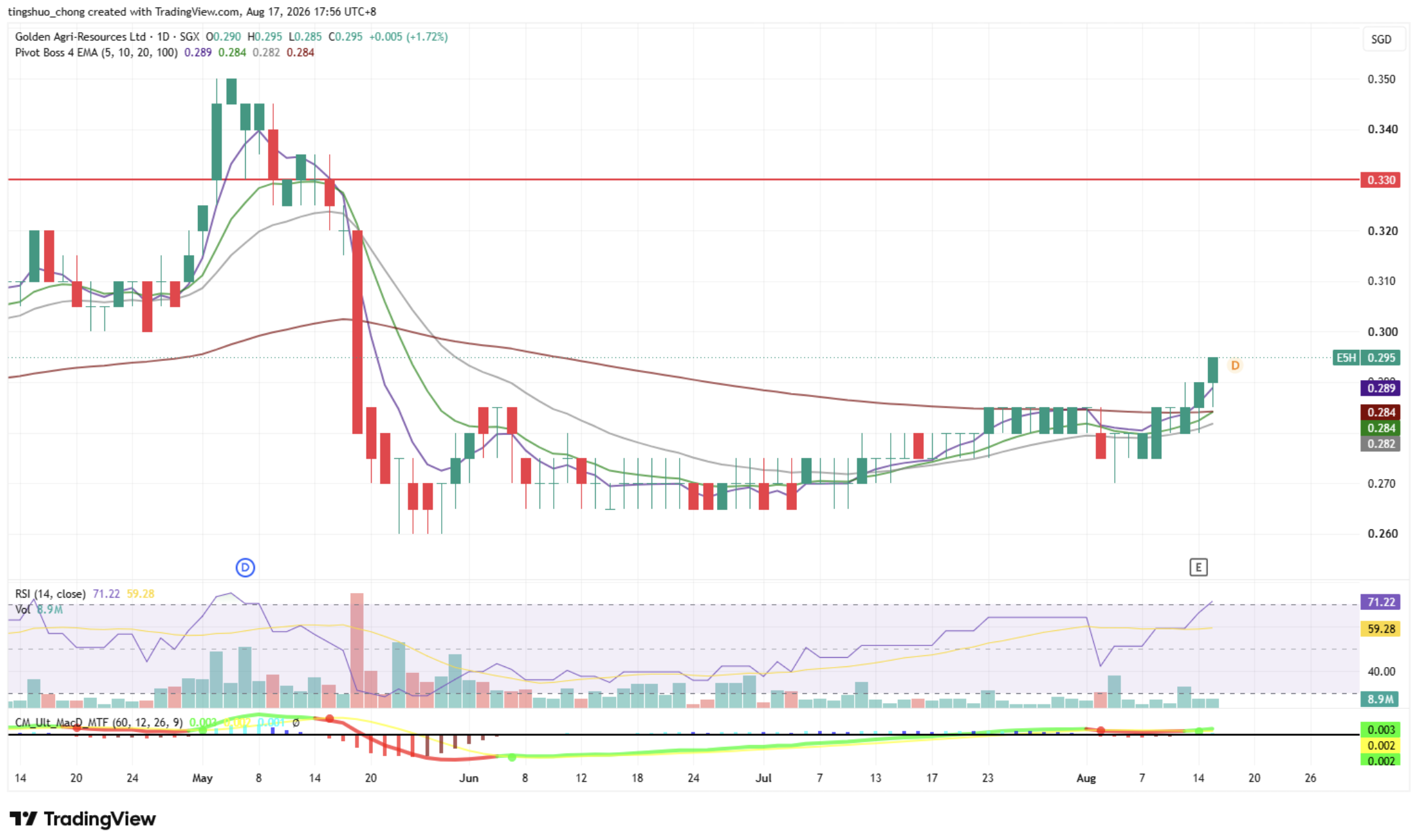This screenshot has width=1417, height=840.
Task: Click the earnings E marker box
Action: point(1198,567)
